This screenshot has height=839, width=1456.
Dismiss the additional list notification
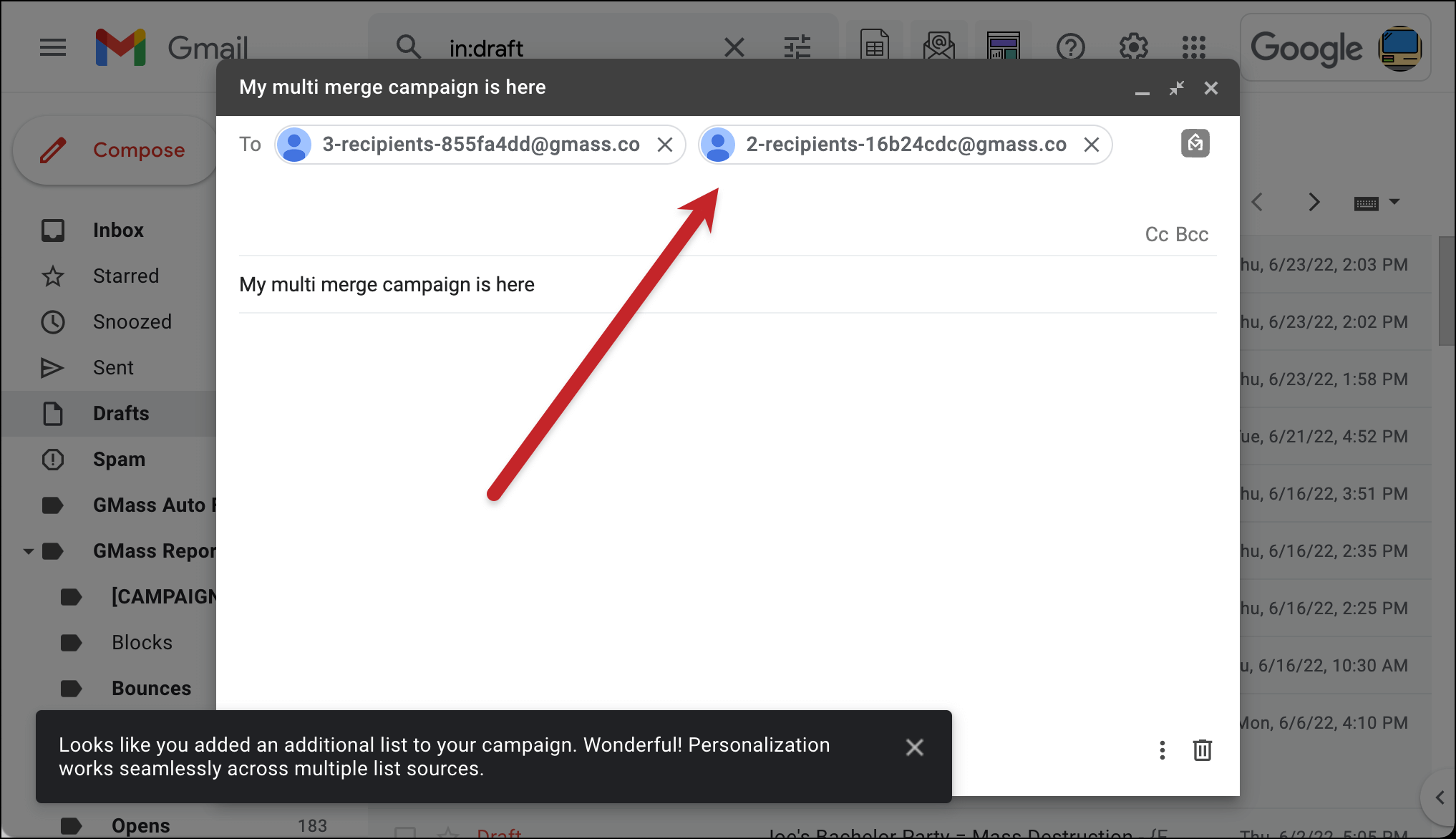tap(915, 747)
